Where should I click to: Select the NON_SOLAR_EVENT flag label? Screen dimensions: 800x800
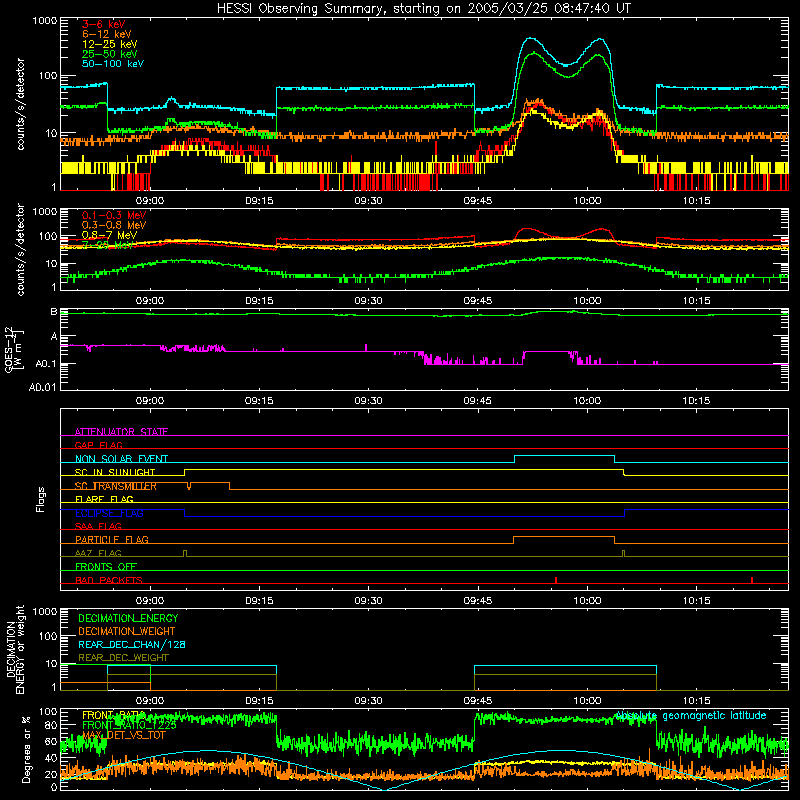121,459
